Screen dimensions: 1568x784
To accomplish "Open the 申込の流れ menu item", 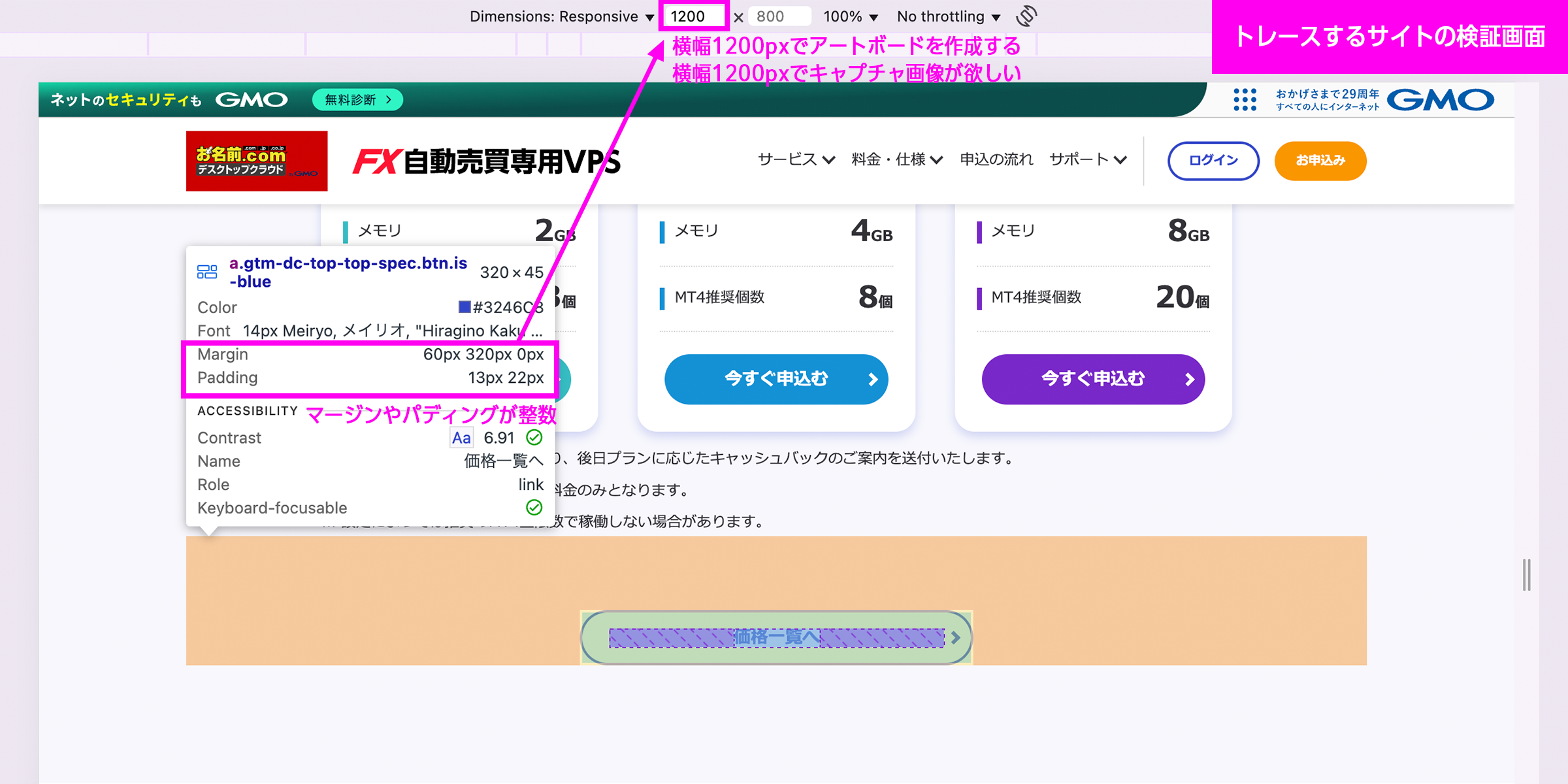I will pos(996,159).
